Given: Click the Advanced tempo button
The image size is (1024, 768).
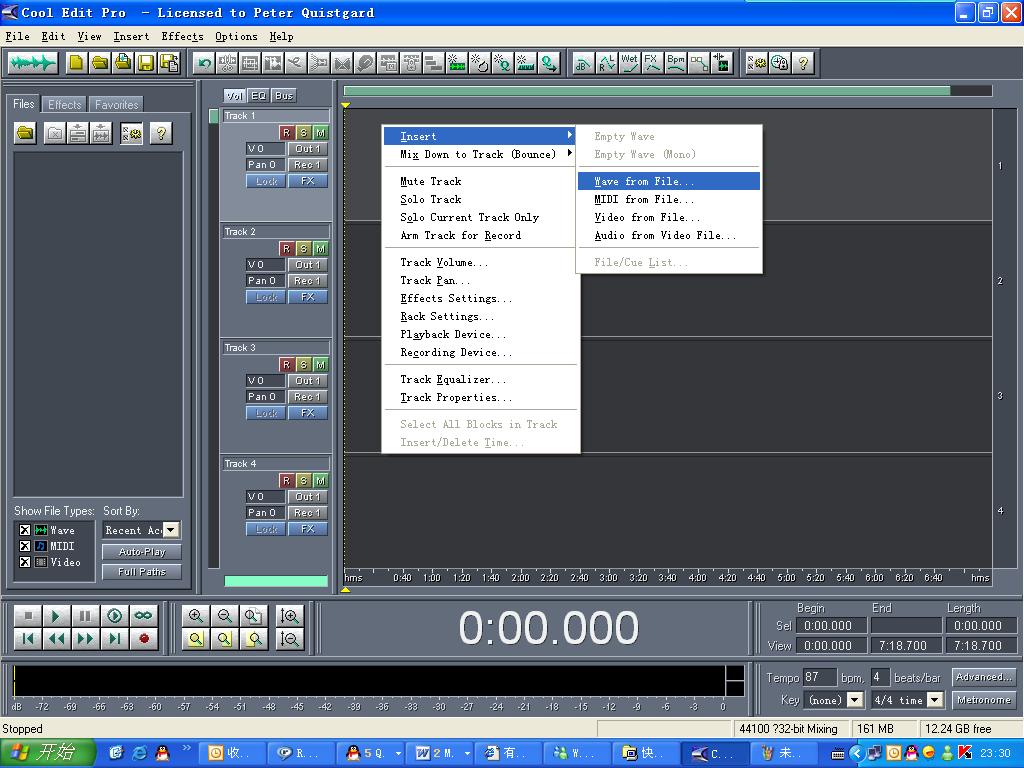Looking at the screenshot, I should (x=984, y=677).
